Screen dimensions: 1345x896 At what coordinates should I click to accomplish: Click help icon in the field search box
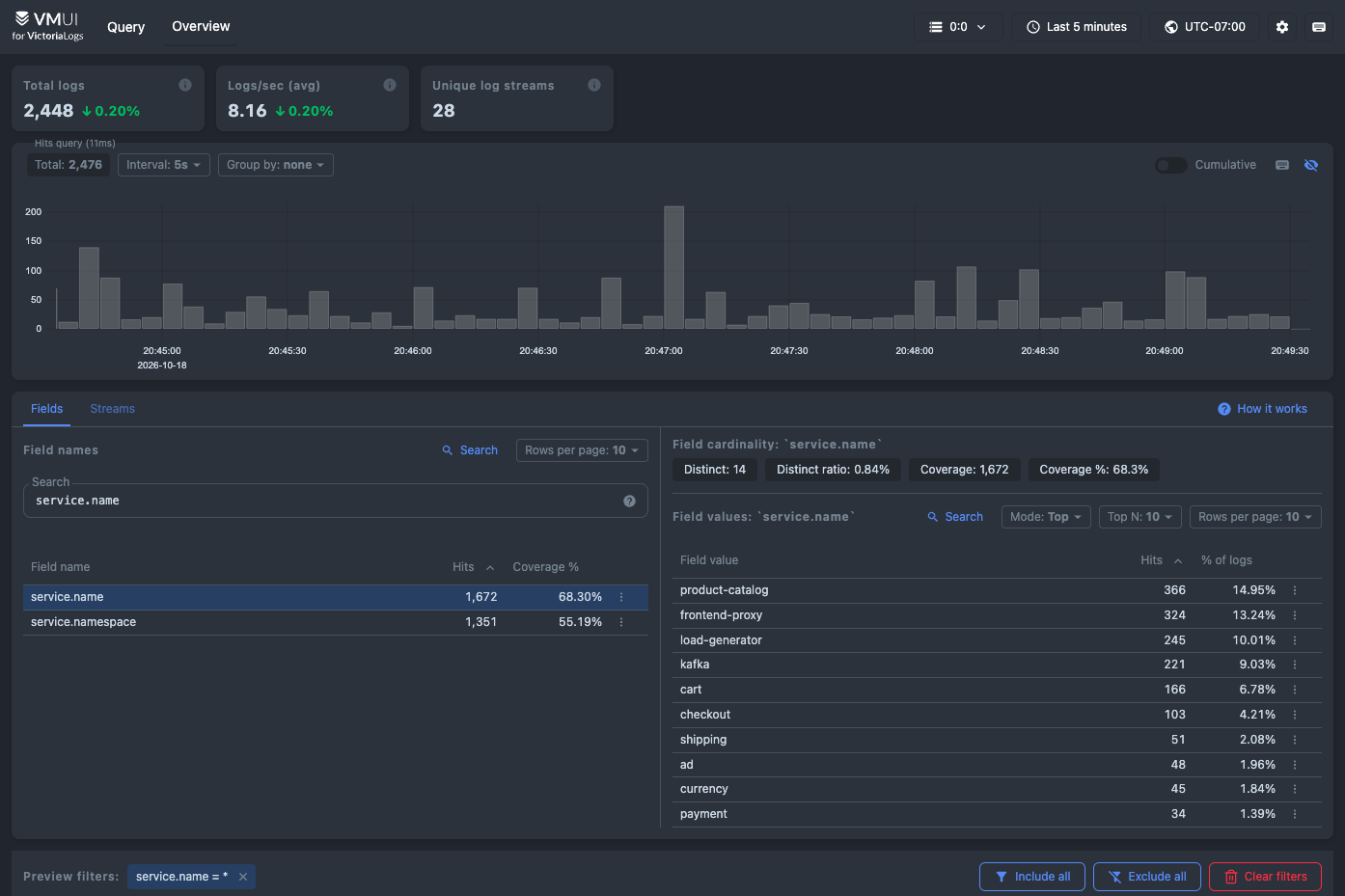click(629, 501)
